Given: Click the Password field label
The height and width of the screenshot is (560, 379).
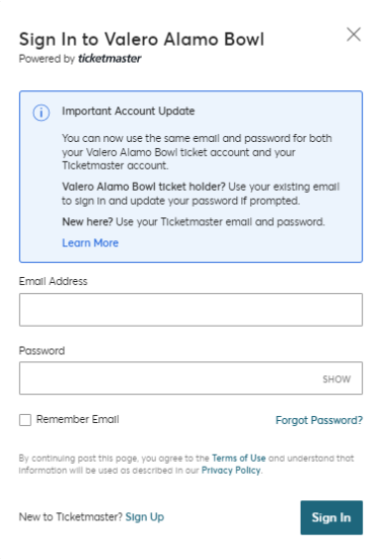Looking at the screenshot, I should pyautogui.click(x=42, y=351).
